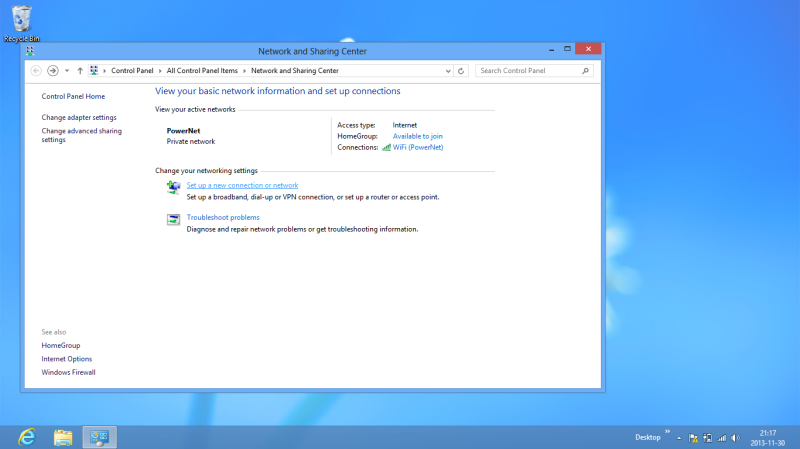
Task: Click the Search Control Panel field
Action: [528, 71]
